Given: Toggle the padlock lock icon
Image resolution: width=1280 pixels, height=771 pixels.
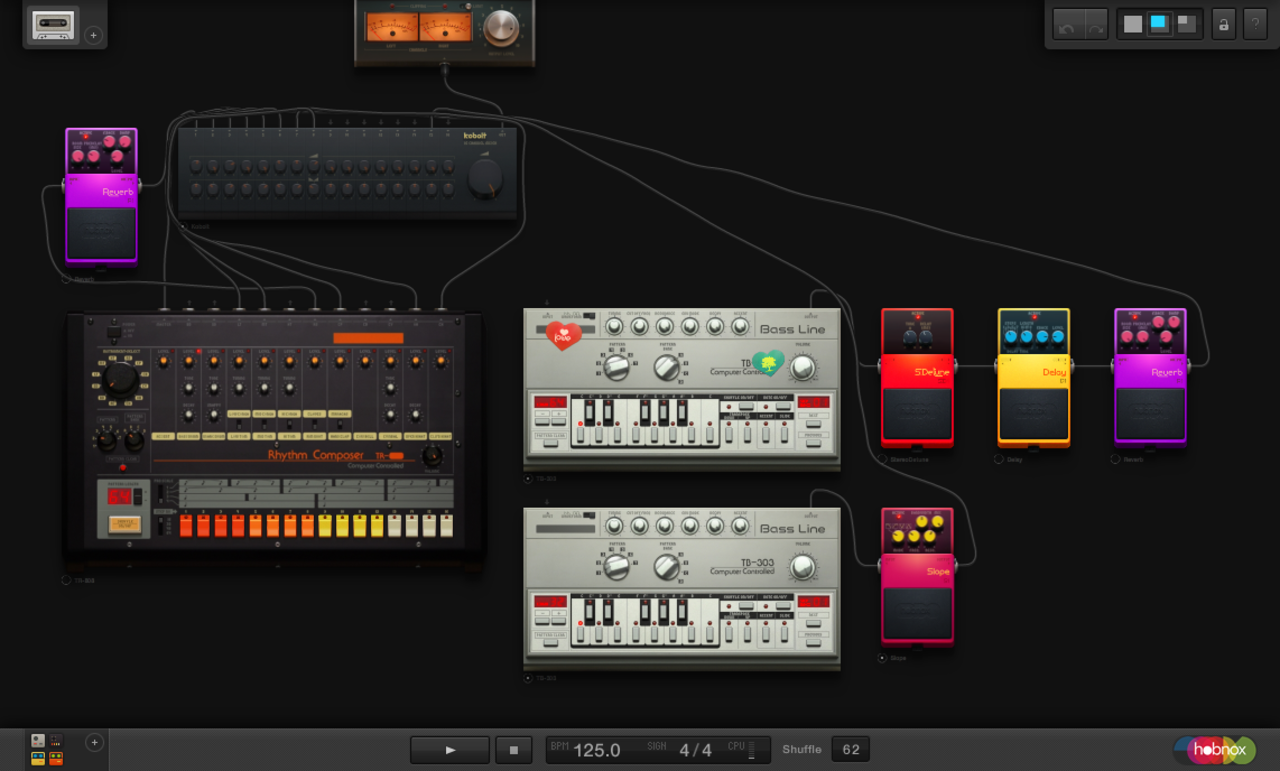Looking at the screenshot, I should [1223, 24].
